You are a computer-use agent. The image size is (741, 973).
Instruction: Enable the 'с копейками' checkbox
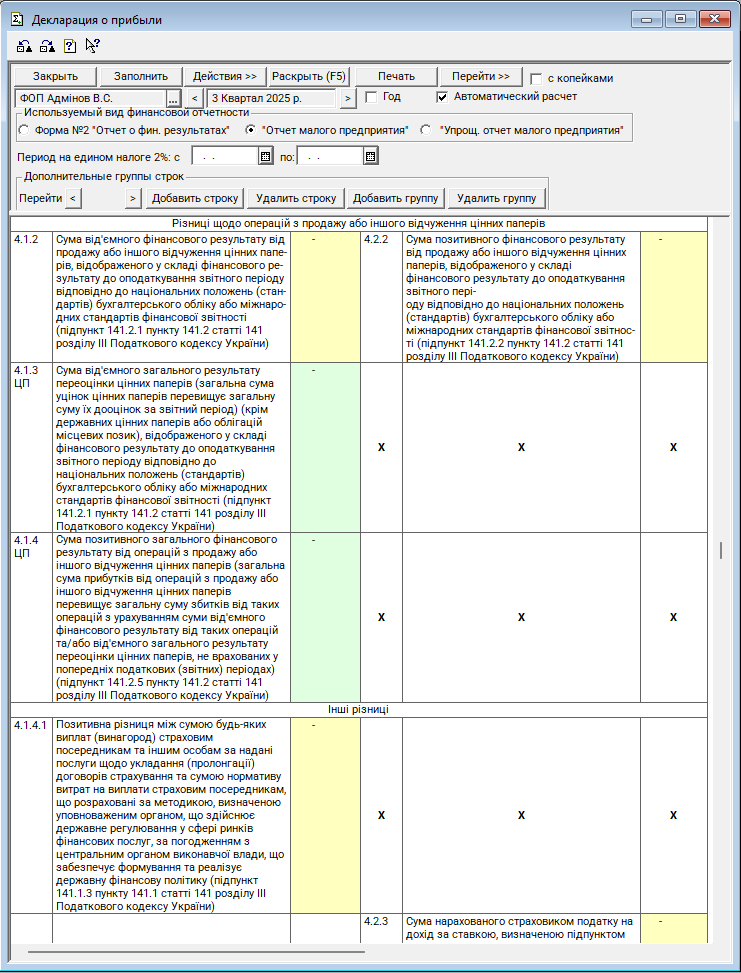[x=536, y=78]
